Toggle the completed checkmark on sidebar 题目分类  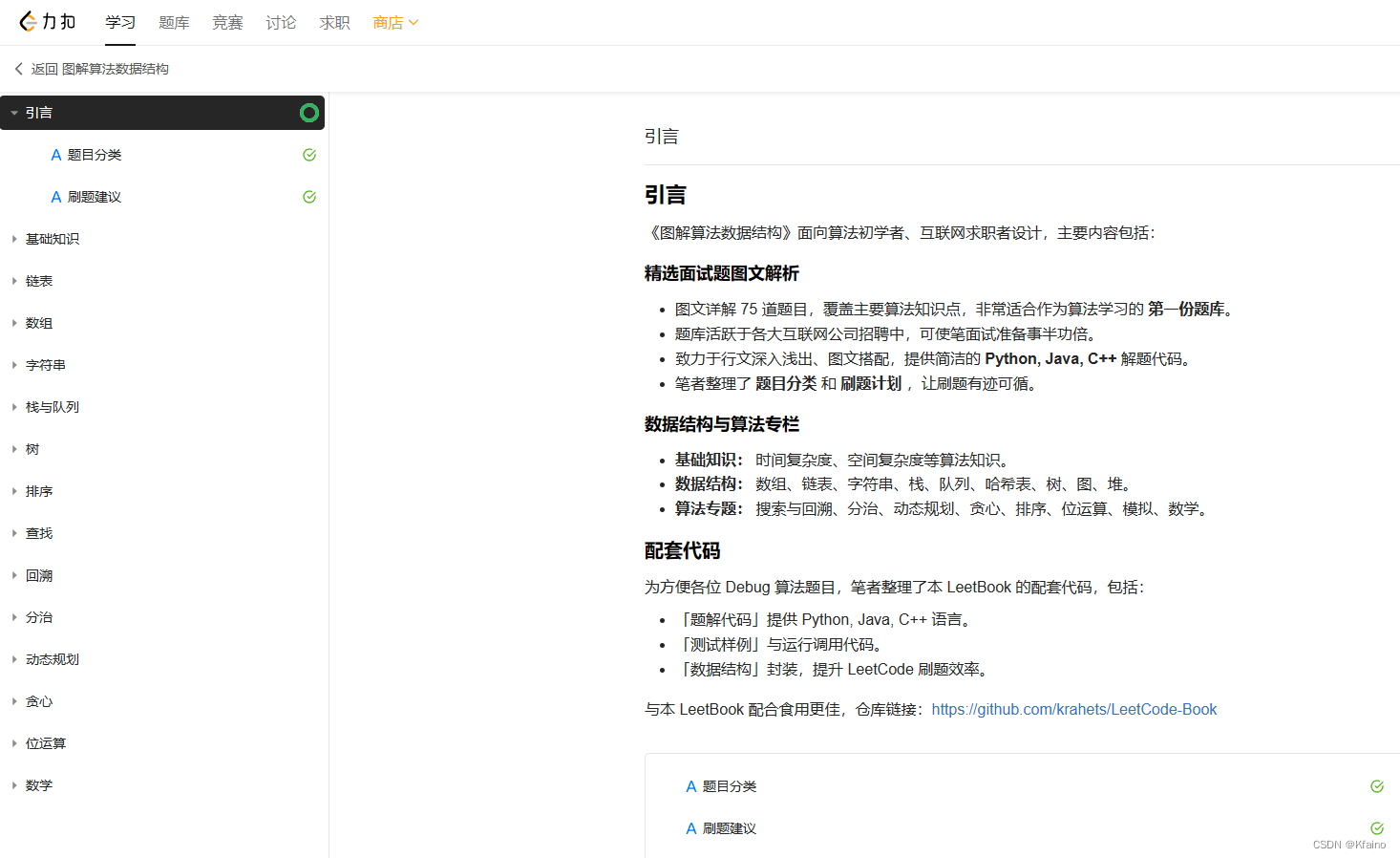coord(309,155)
